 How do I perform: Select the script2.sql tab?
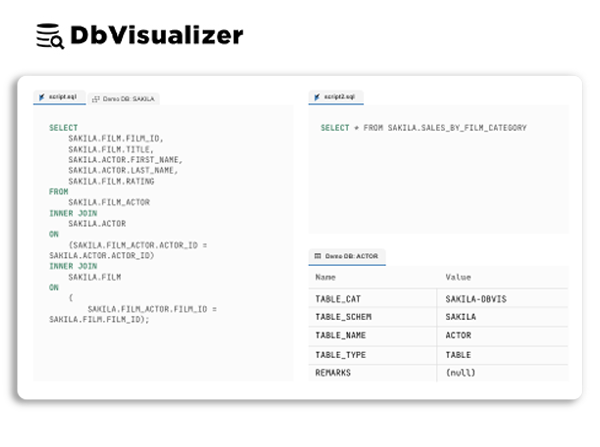click(x=336, y=97)
